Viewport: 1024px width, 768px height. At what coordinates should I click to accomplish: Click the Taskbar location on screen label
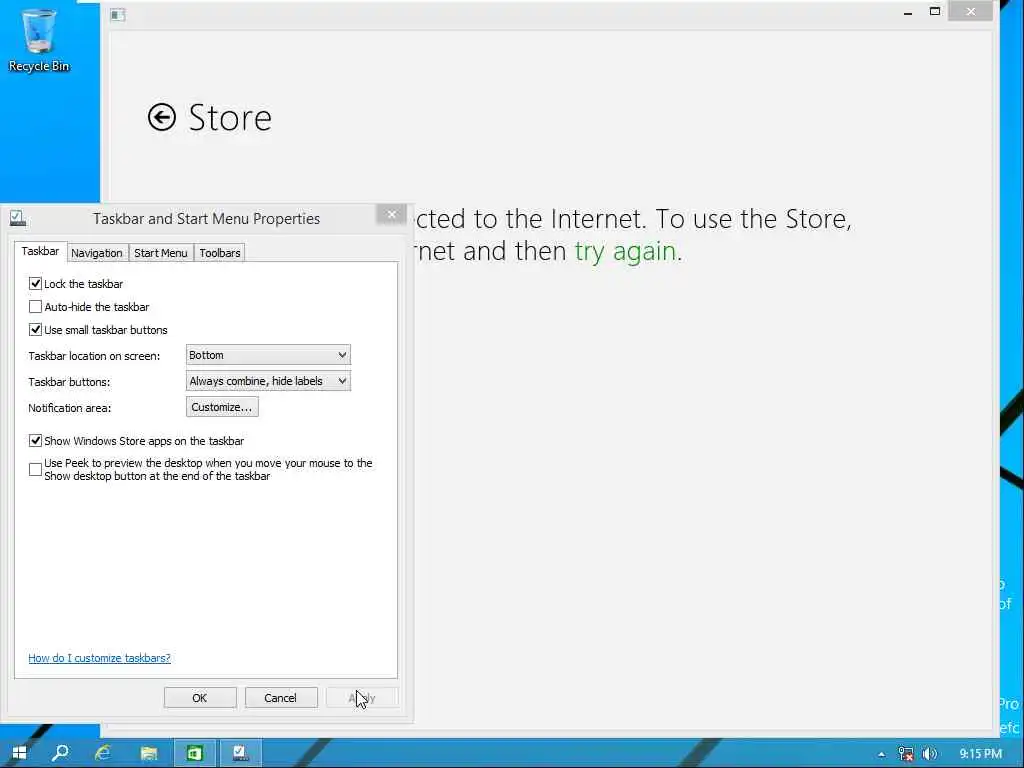coord(94,356)
